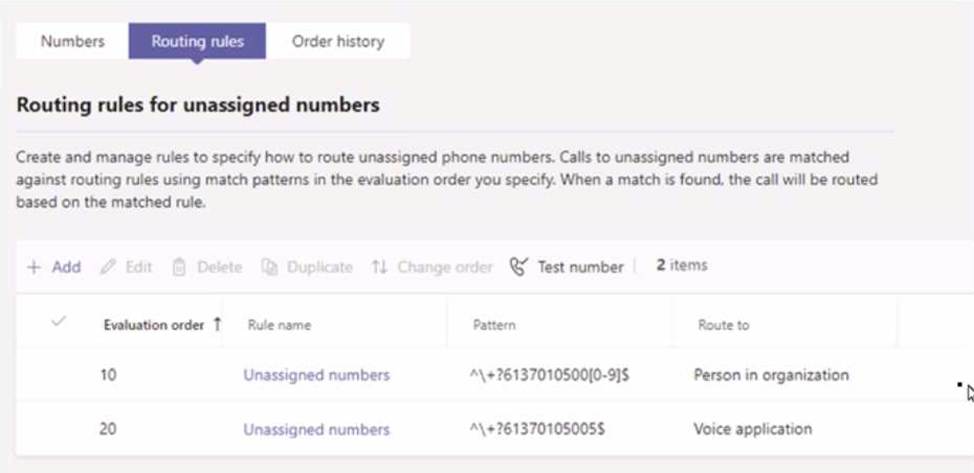Click the Edit pencil icon
This screenshot has height=473, width=974.
[109, 267]
